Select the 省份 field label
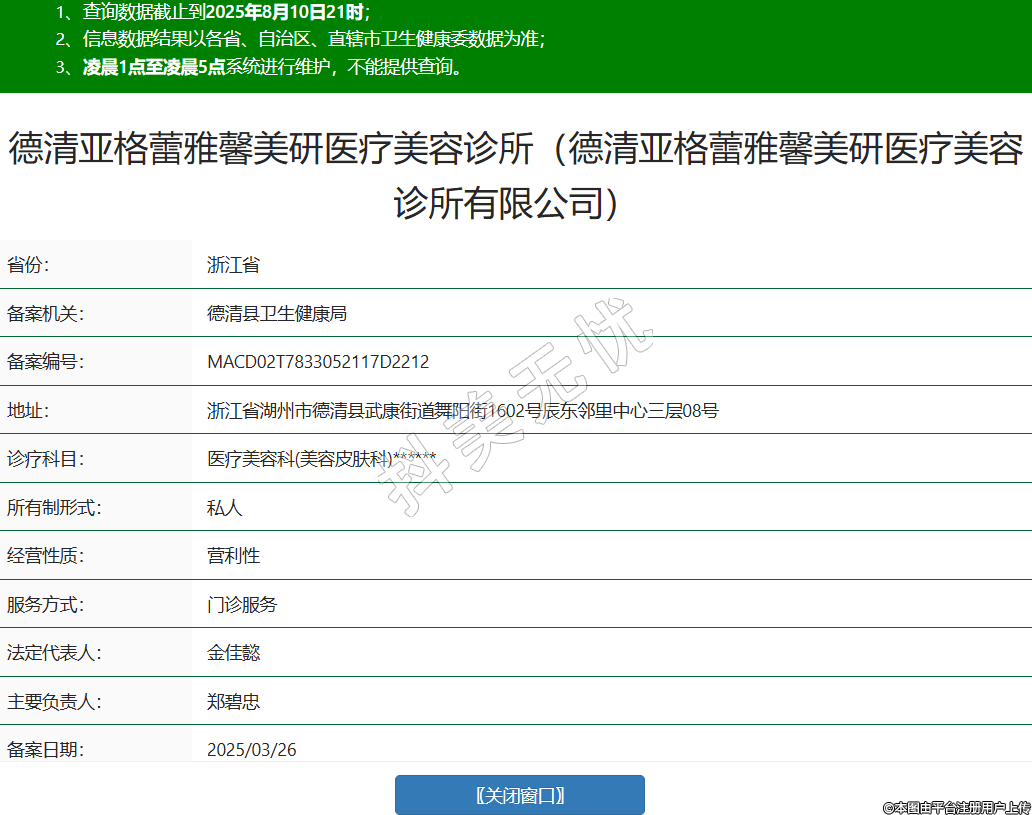This screenshot has height=815, width=1032. click(x=29, y=265)
